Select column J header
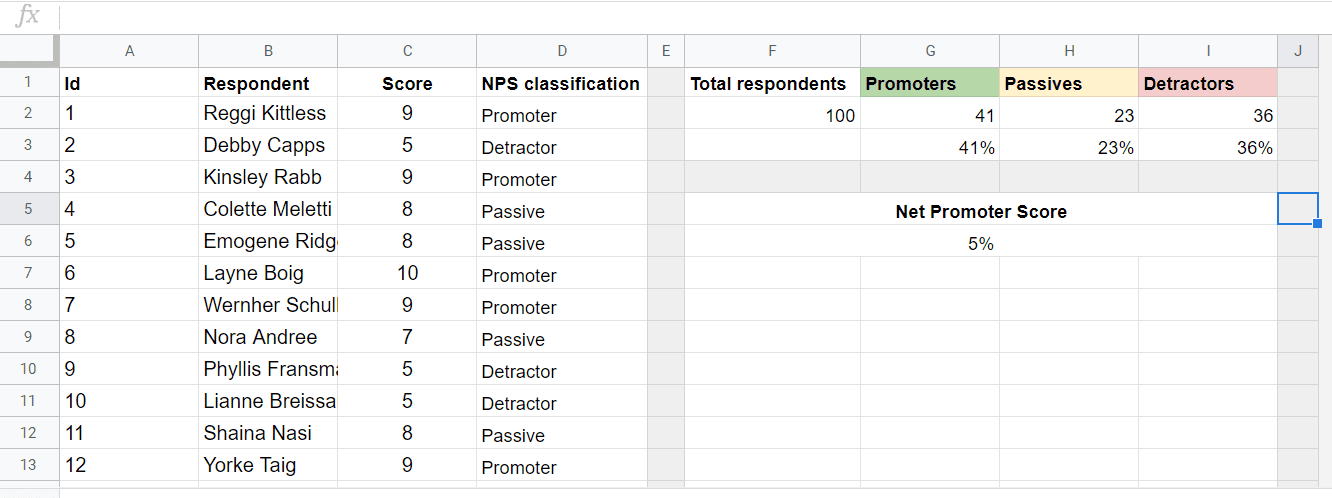The height and width of the screenshot is (498, 1332). [x=1298, y=51]
